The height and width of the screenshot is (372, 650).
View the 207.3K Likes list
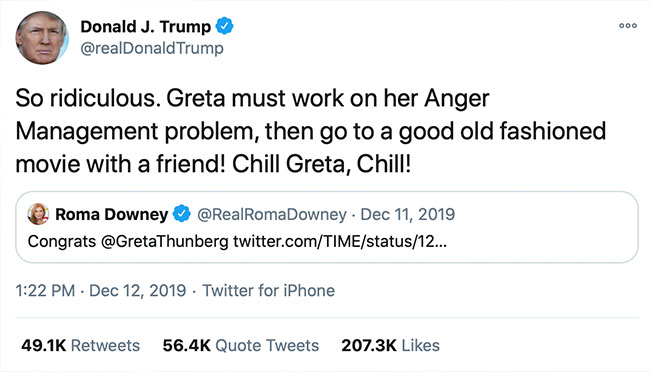point(390,345)
